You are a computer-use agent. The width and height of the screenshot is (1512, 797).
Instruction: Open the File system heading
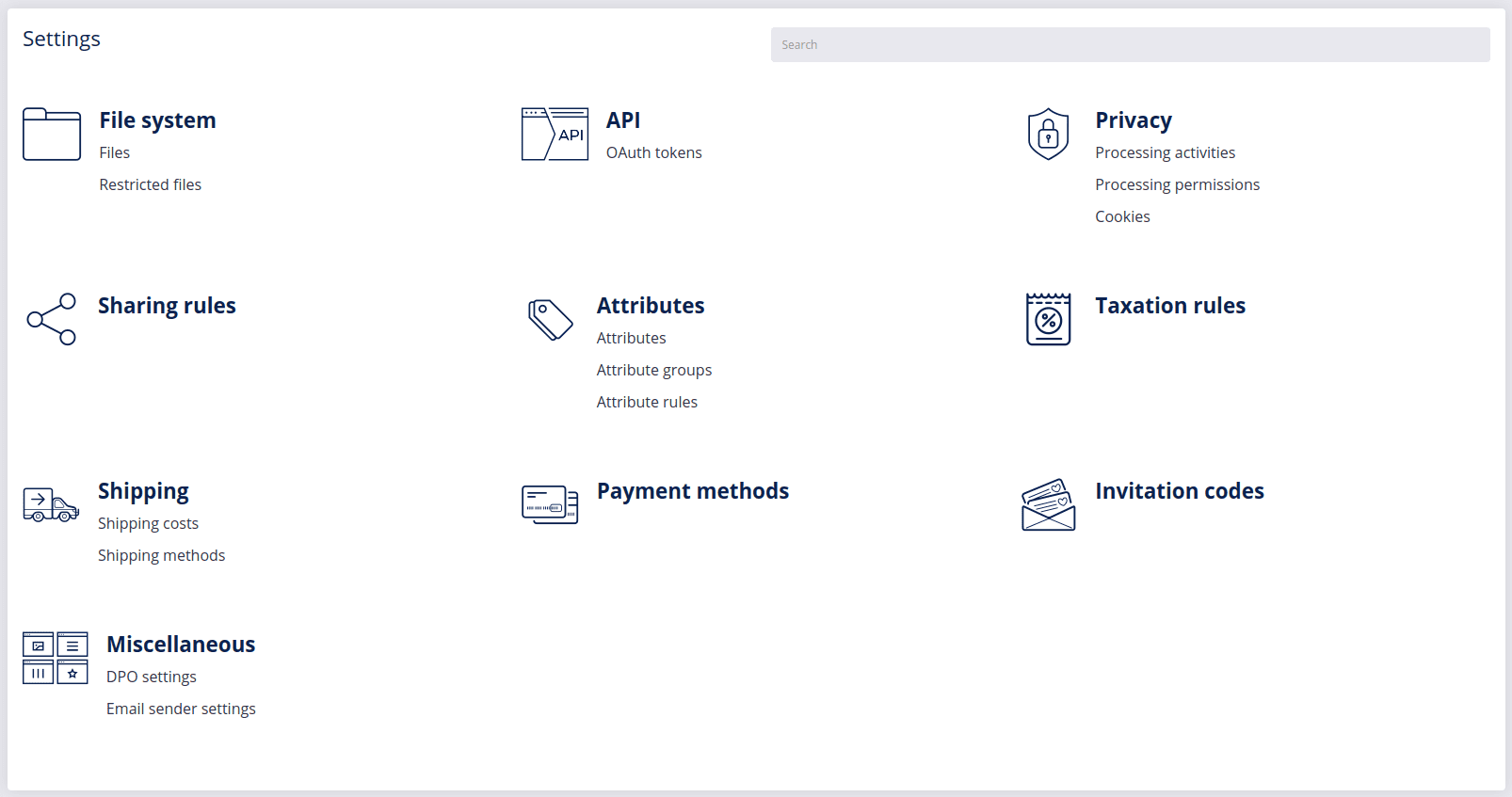click(x=157, y=120)
